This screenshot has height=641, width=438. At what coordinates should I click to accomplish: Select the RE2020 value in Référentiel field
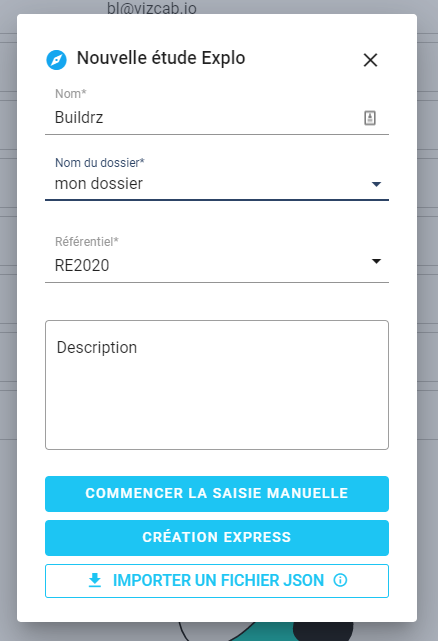click(82, 266)
